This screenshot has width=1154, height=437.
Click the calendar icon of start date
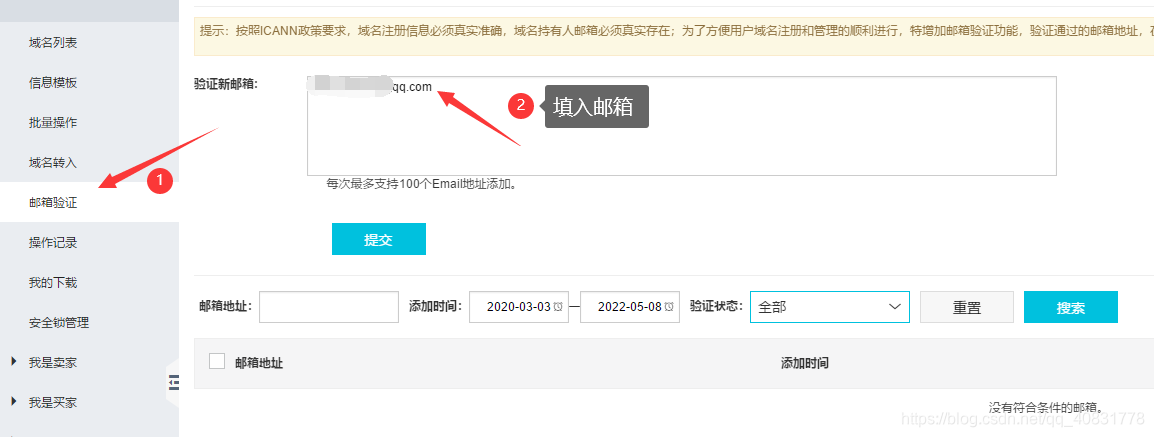coord(559,307)
